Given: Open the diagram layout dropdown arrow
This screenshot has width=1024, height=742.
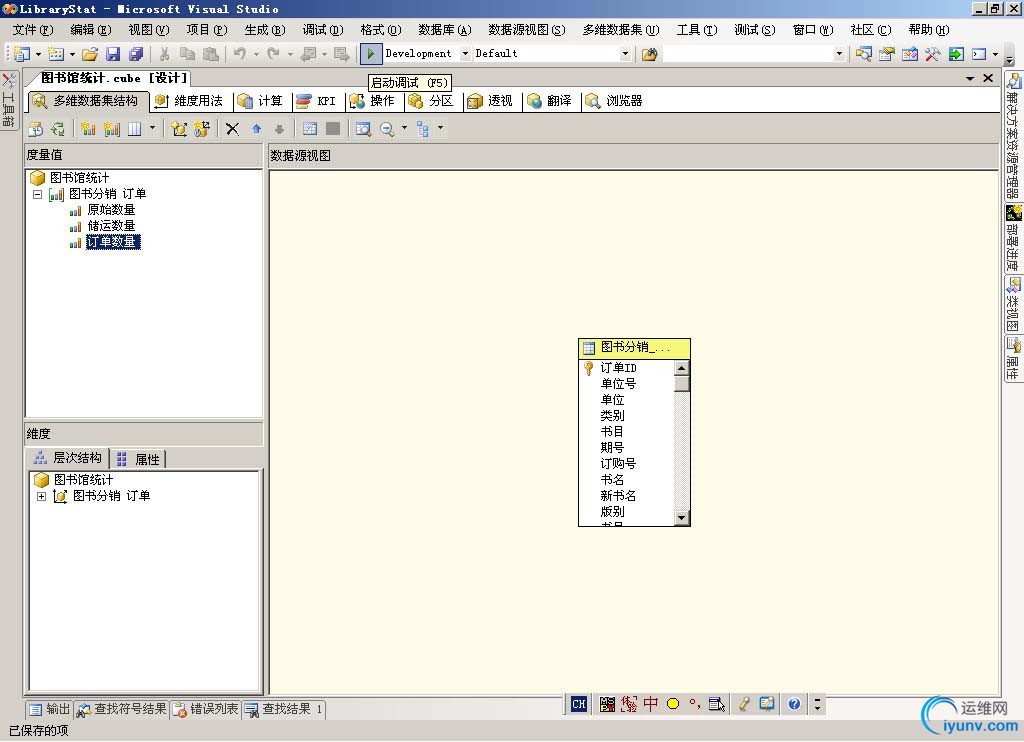Looking at the screenshot, I should [440, 128].
